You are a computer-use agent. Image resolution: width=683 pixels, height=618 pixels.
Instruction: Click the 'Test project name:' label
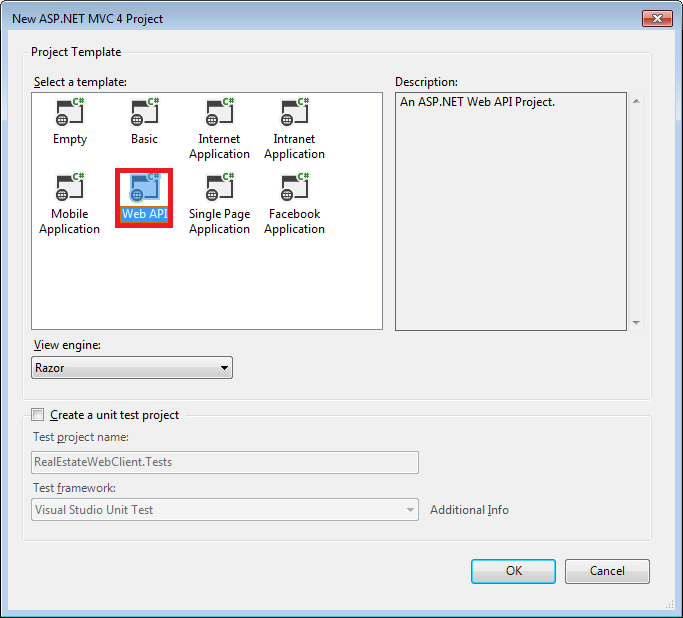coord(81,437)
